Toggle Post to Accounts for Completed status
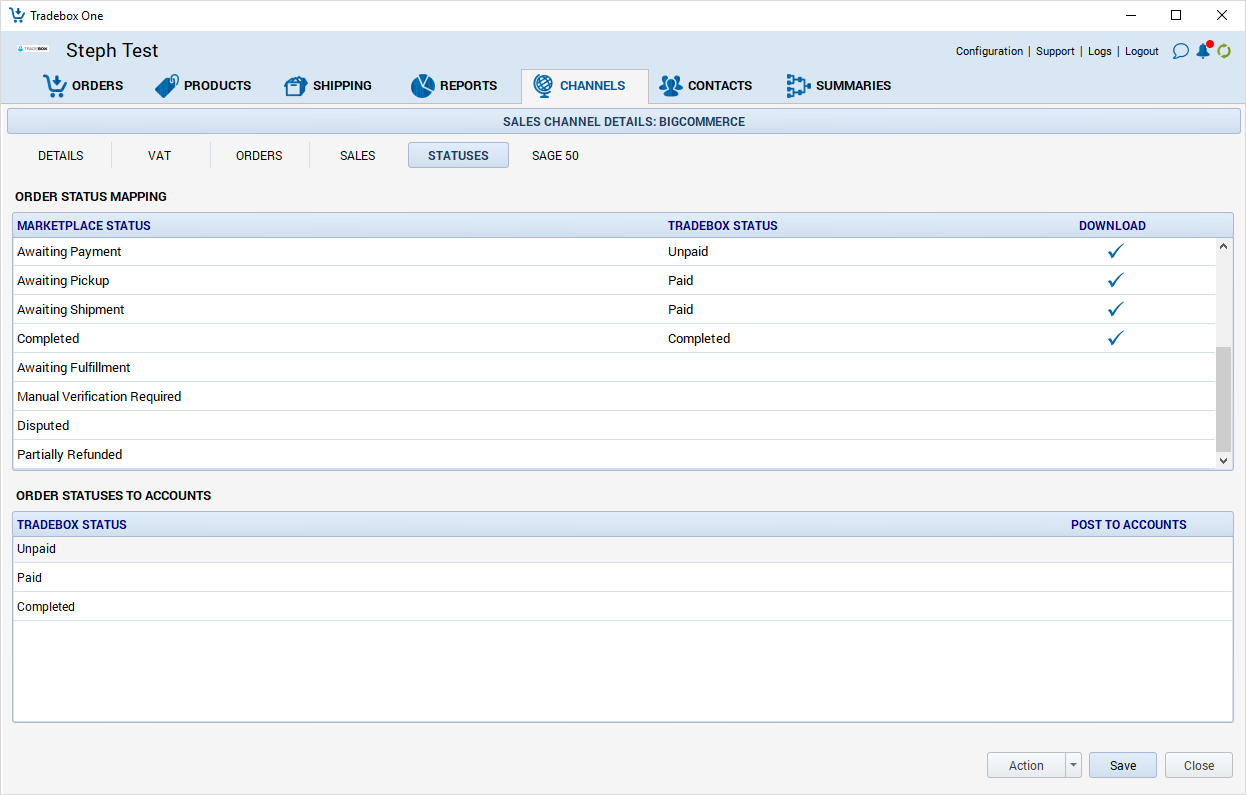Image resolution: width=1246 pixels, height=795 pixels. point(1128,607)
